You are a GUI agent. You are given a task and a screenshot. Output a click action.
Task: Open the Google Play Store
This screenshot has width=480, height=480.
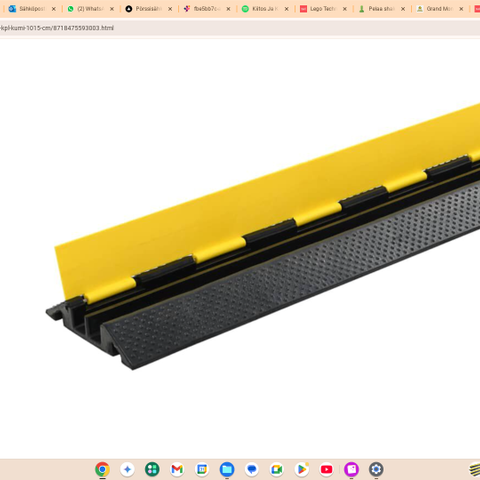click(x=301, y=469)
